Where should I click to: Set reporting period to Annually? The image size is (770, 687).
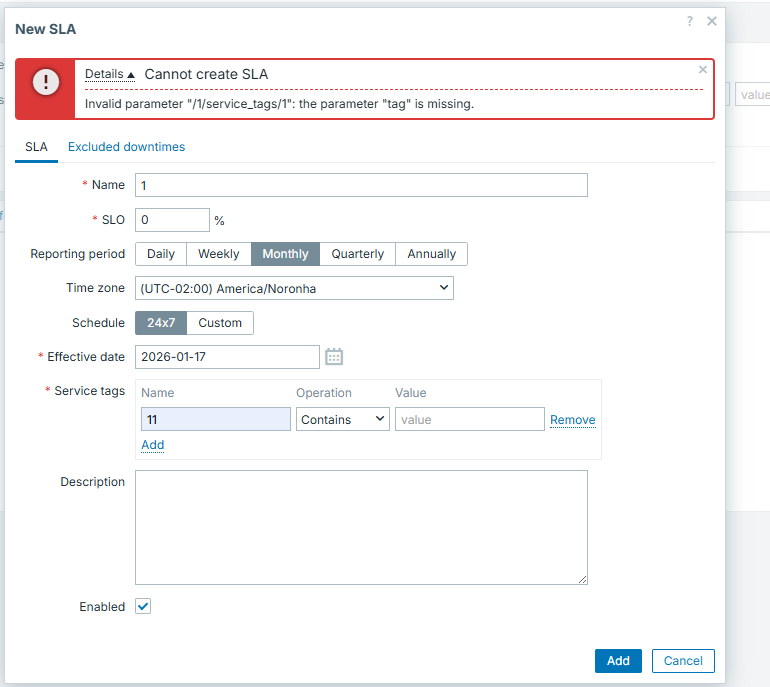click(431, 254)
